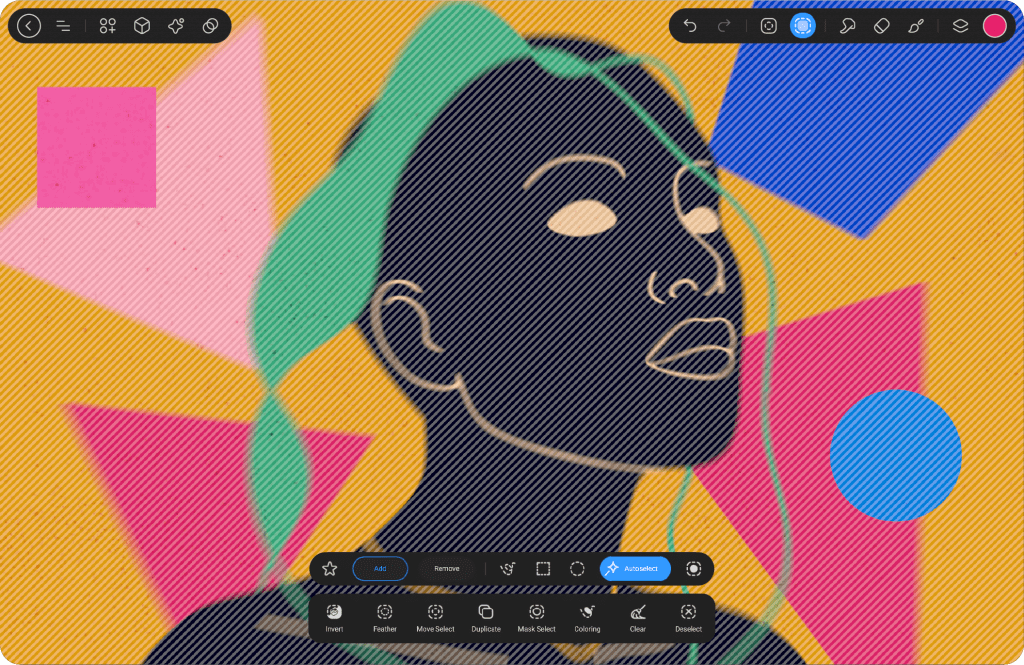Click the Invert selection button
The image size is (1024, 665).
click(334, 618)
